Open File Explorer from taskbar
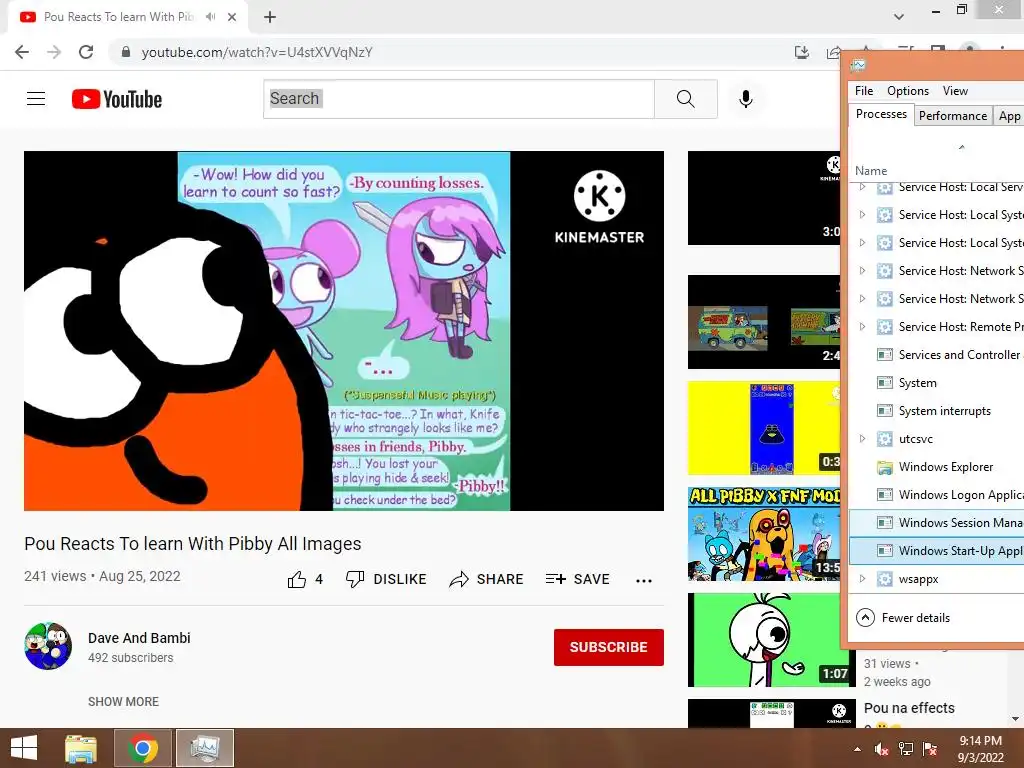Screen dimensions: 1024x768 [81, 748]
